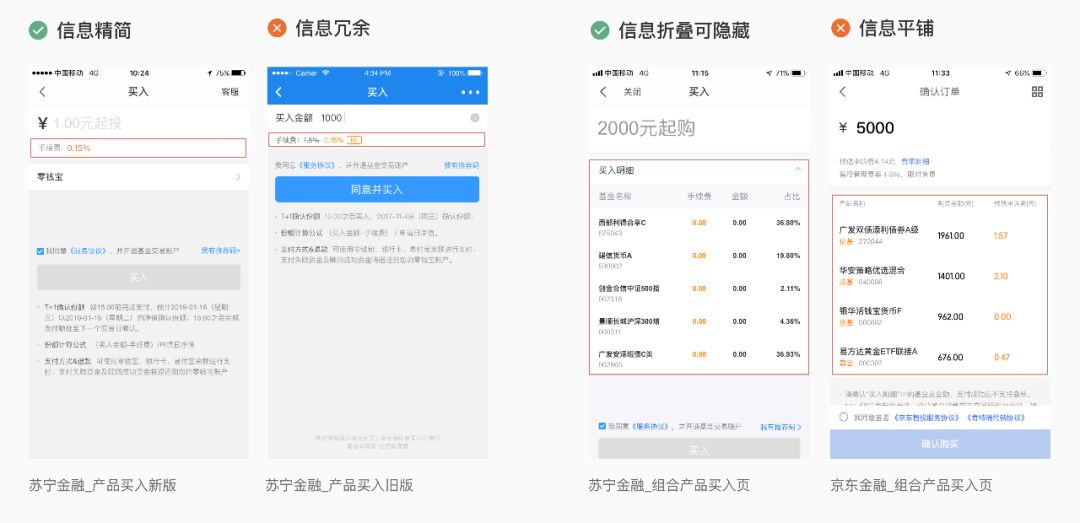Select fund row 景顺长城沪深300增
Image resolution: width=1080 pixels, height=523 pixels.
pyautogui.click(x=699, y=326)
